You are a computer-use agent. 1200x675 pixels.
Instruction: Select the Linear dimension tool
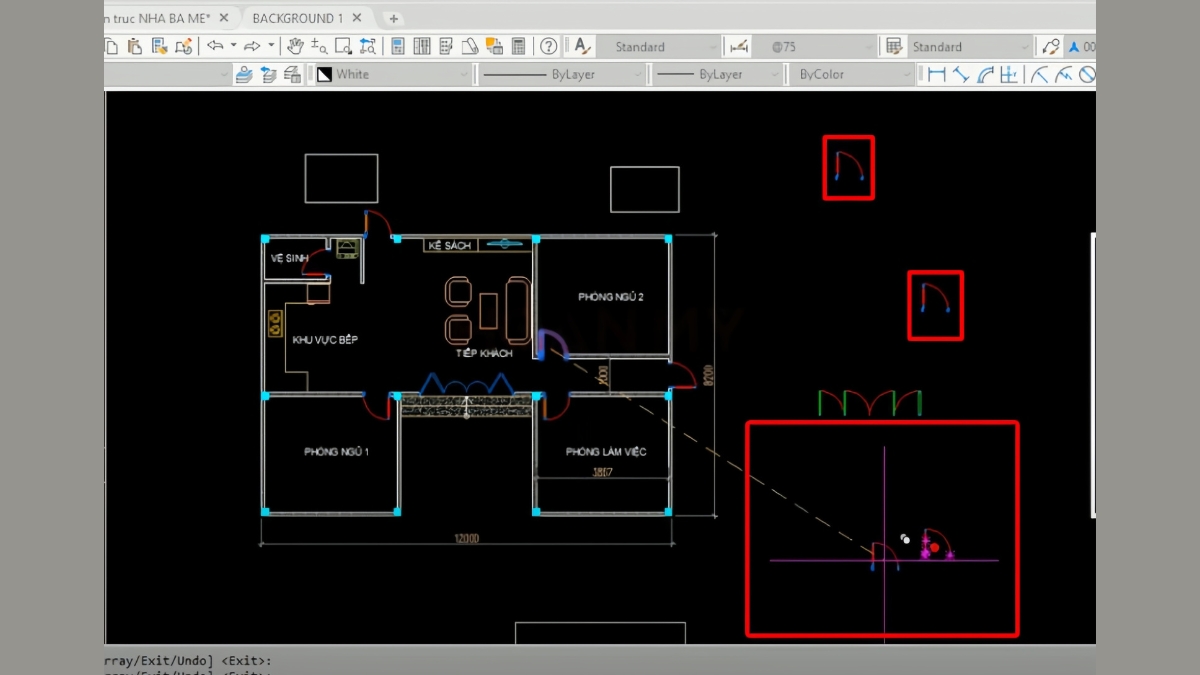pyautogui.click(x=937, y=74)
